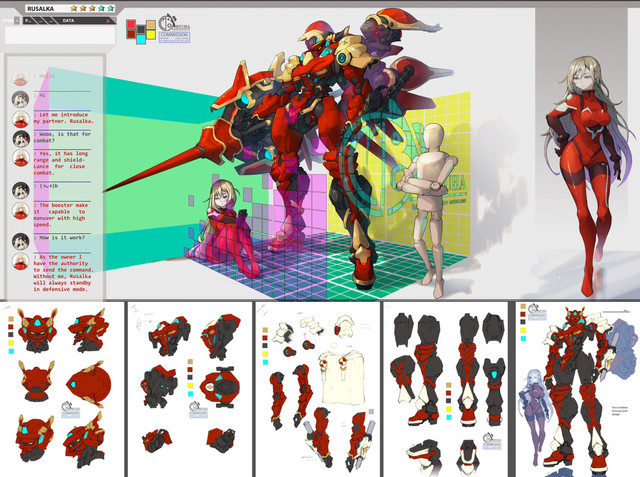Click the third gold star rating
The width and height of the screenshot is (640, 477).
pyautogui.click(x=92, y=8)
